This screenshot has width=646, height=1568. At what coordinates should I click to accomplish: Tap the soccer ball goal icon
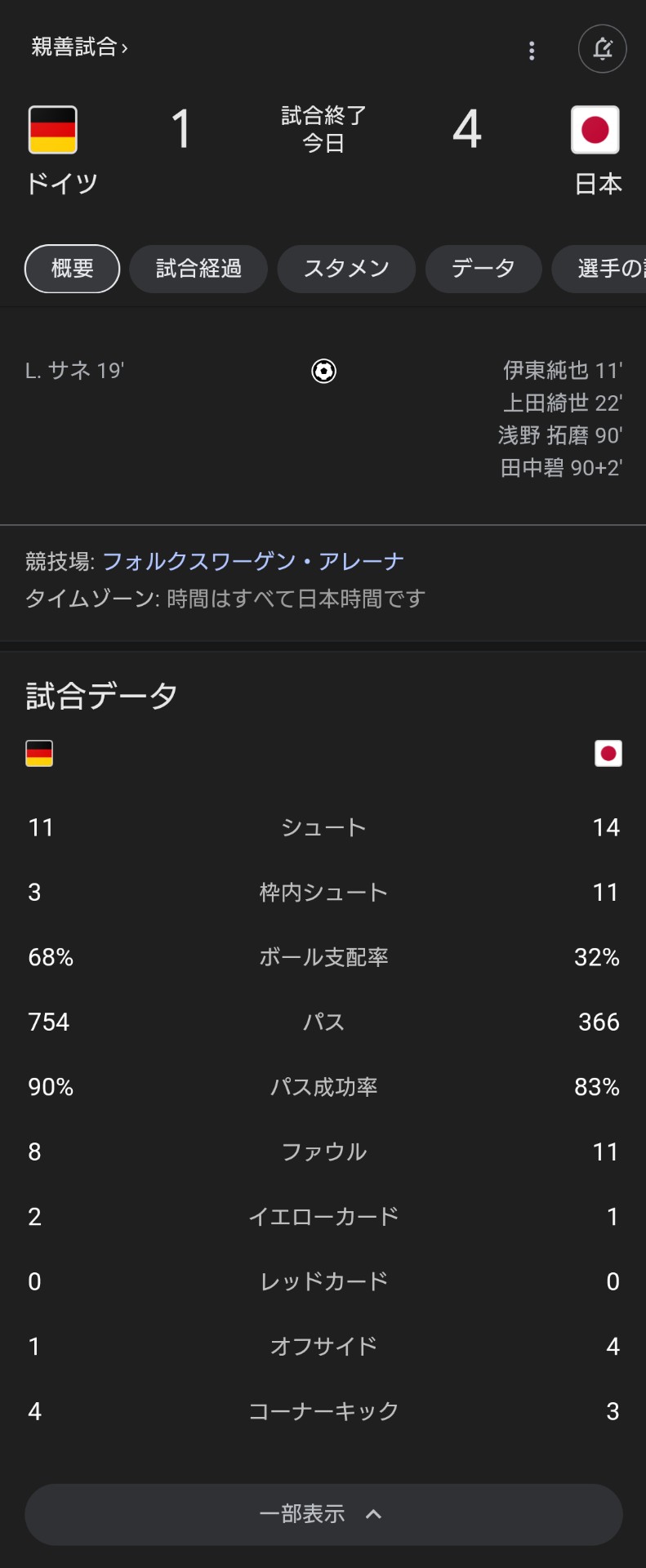(323, 372)
